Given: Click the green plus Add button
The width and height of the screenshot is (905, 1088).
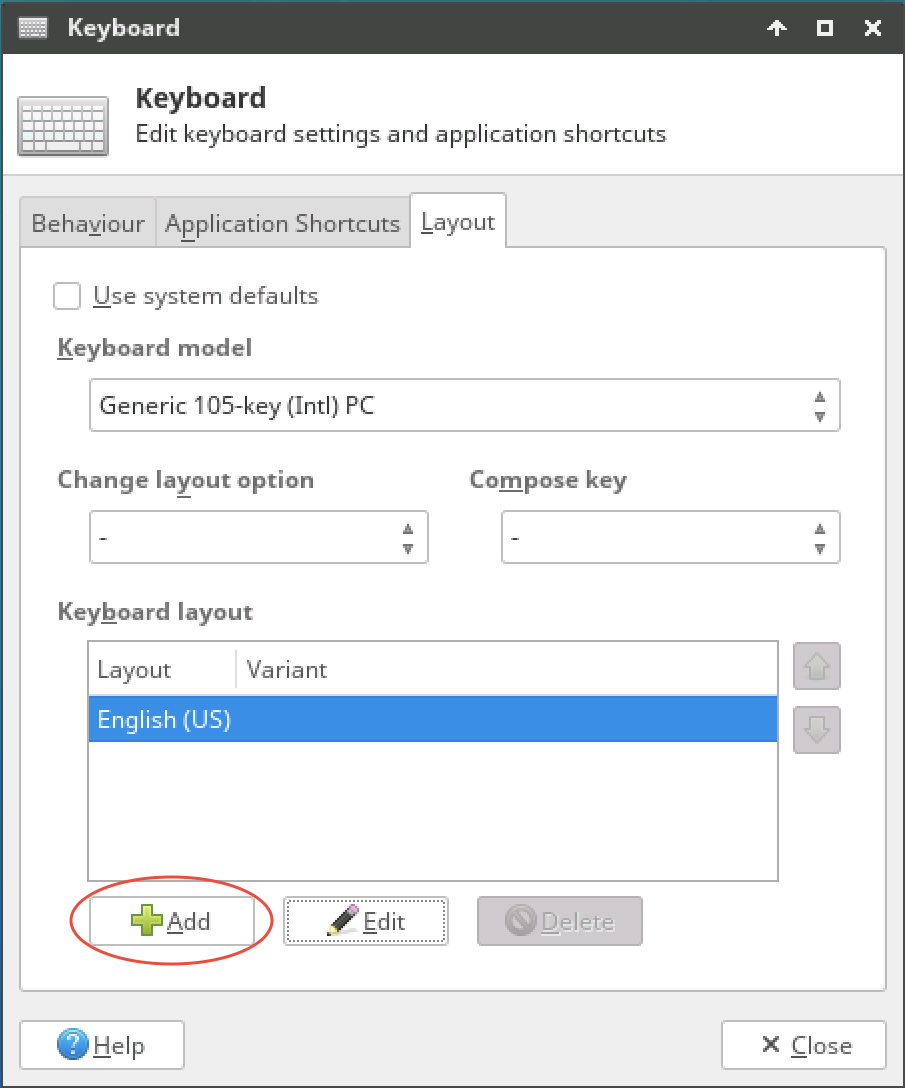Looking at the screenshot, I should [171, 921].
